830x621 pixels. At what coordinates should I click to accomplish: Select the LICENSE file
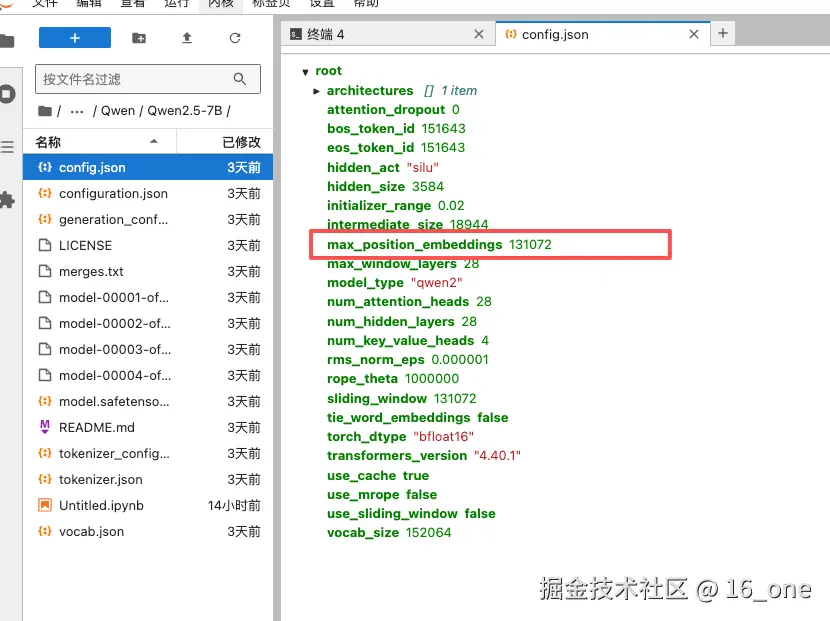148,245
